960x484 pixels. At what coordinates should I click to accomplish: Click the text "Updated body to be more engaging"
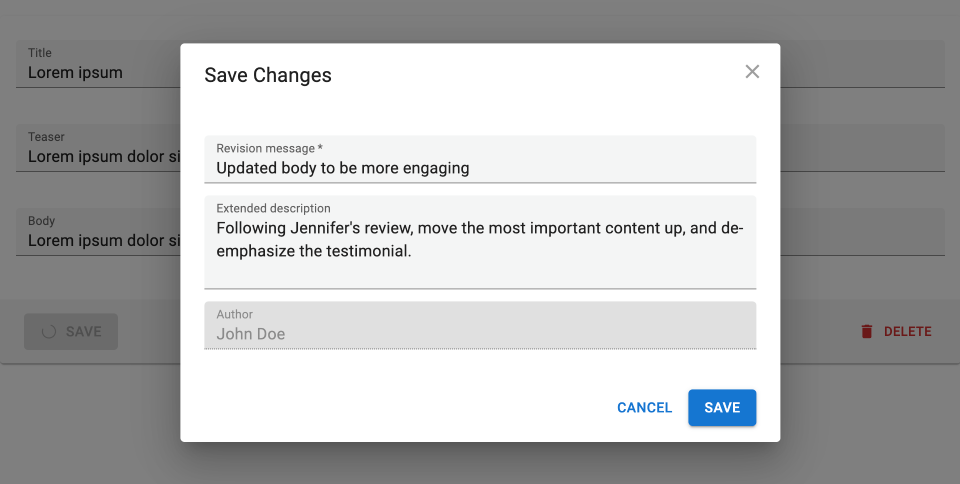(x=342, y=168)
